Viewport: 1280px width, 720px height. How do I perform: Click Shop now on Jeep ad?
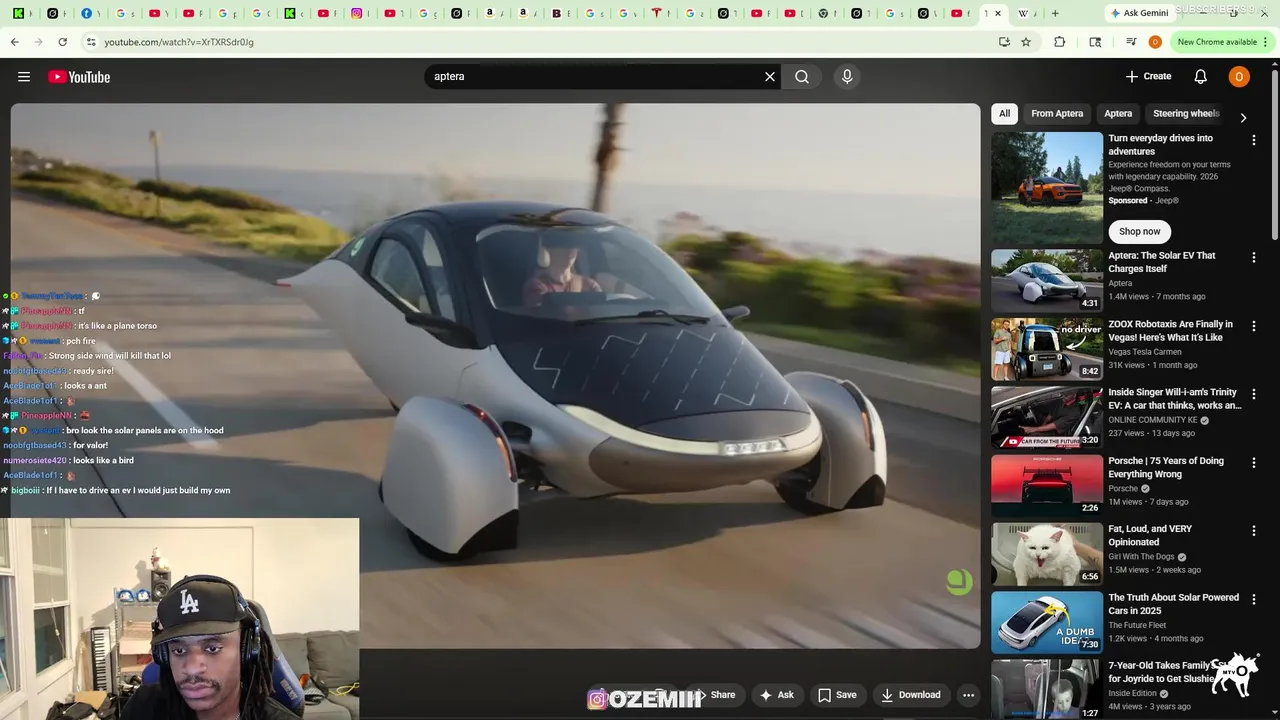pos(1139,231)
